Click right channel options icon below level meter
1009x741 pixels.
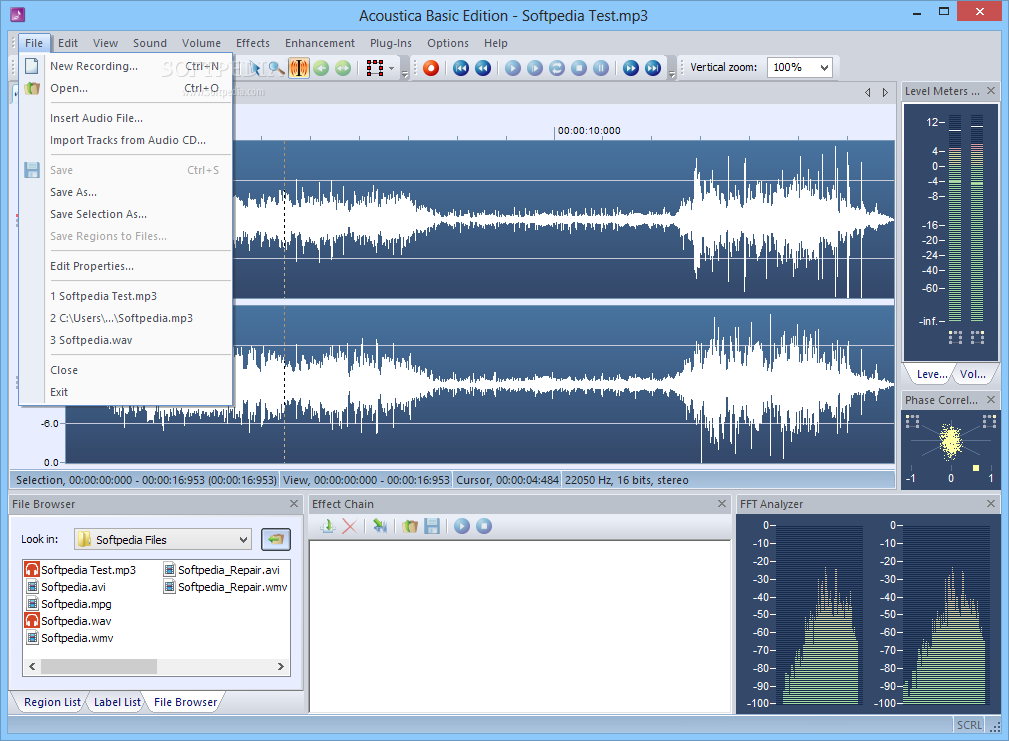tap(977, 338)
